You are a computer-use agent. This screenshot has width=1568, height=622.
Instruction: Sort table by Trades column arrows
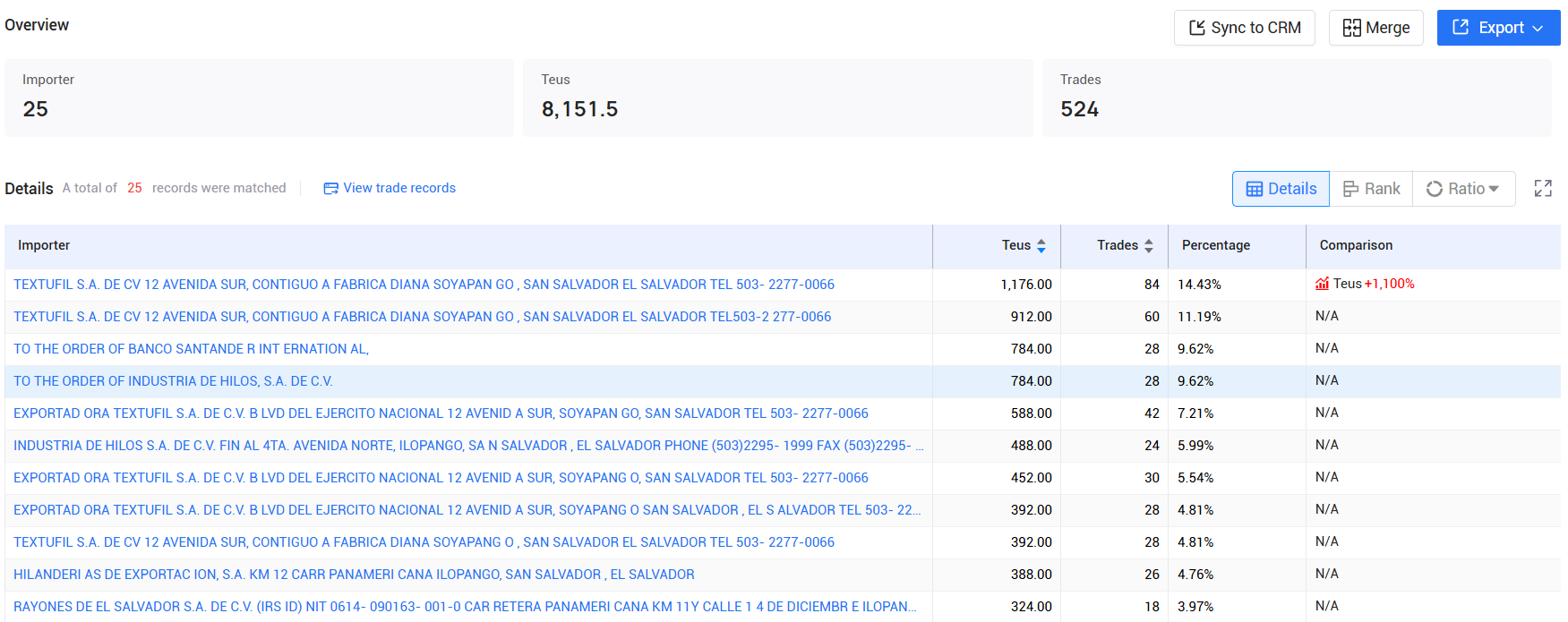coord(1149,245)
